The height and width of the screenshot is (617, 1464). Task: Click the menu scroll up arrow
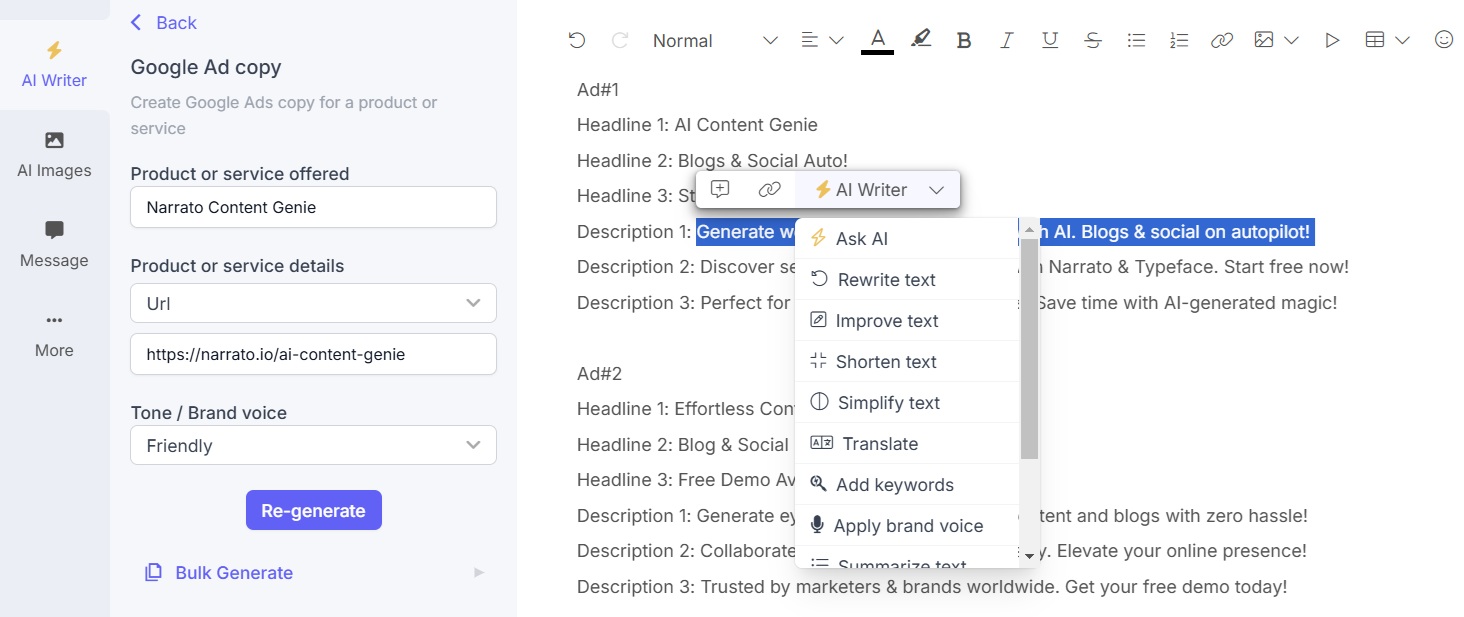1030,228
